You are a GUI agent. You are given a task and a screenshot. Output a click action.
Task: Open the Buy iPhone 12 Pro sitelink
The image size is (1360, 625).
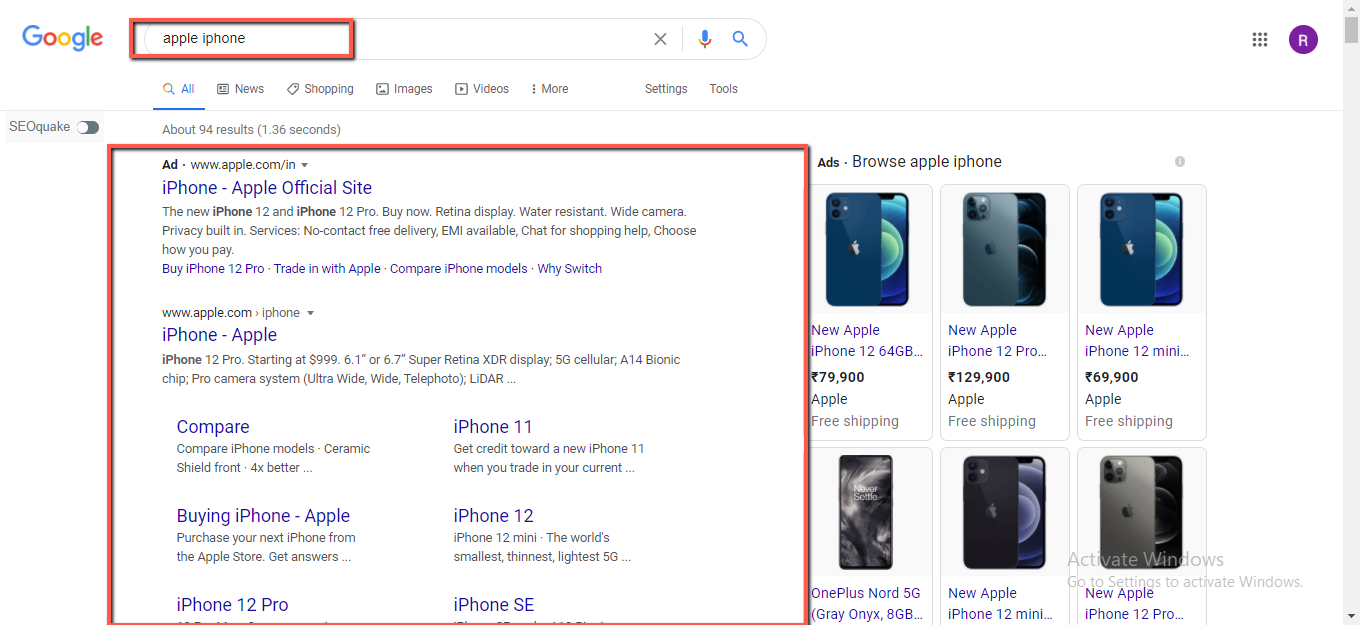point(213,269)
